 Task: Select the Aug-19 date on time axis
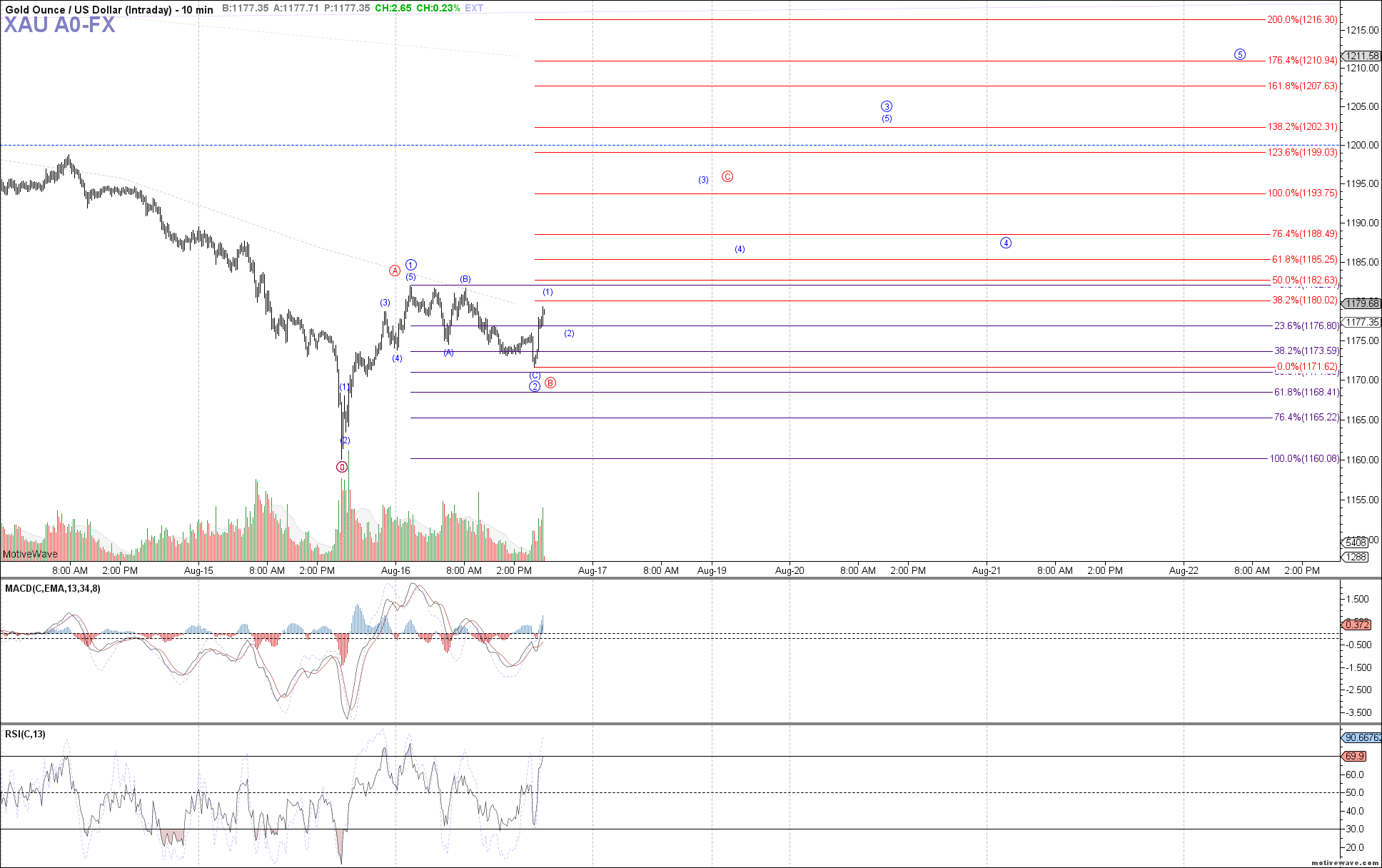pos(712,570)
